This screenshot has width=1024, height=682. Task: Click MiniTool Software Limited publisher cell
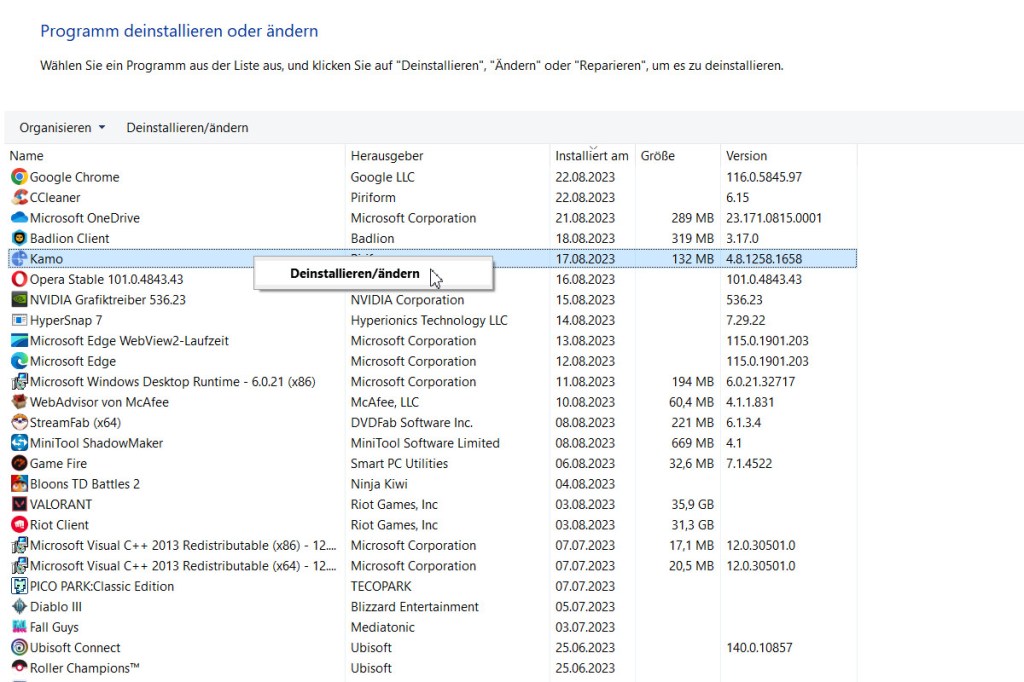pos(425,443)
